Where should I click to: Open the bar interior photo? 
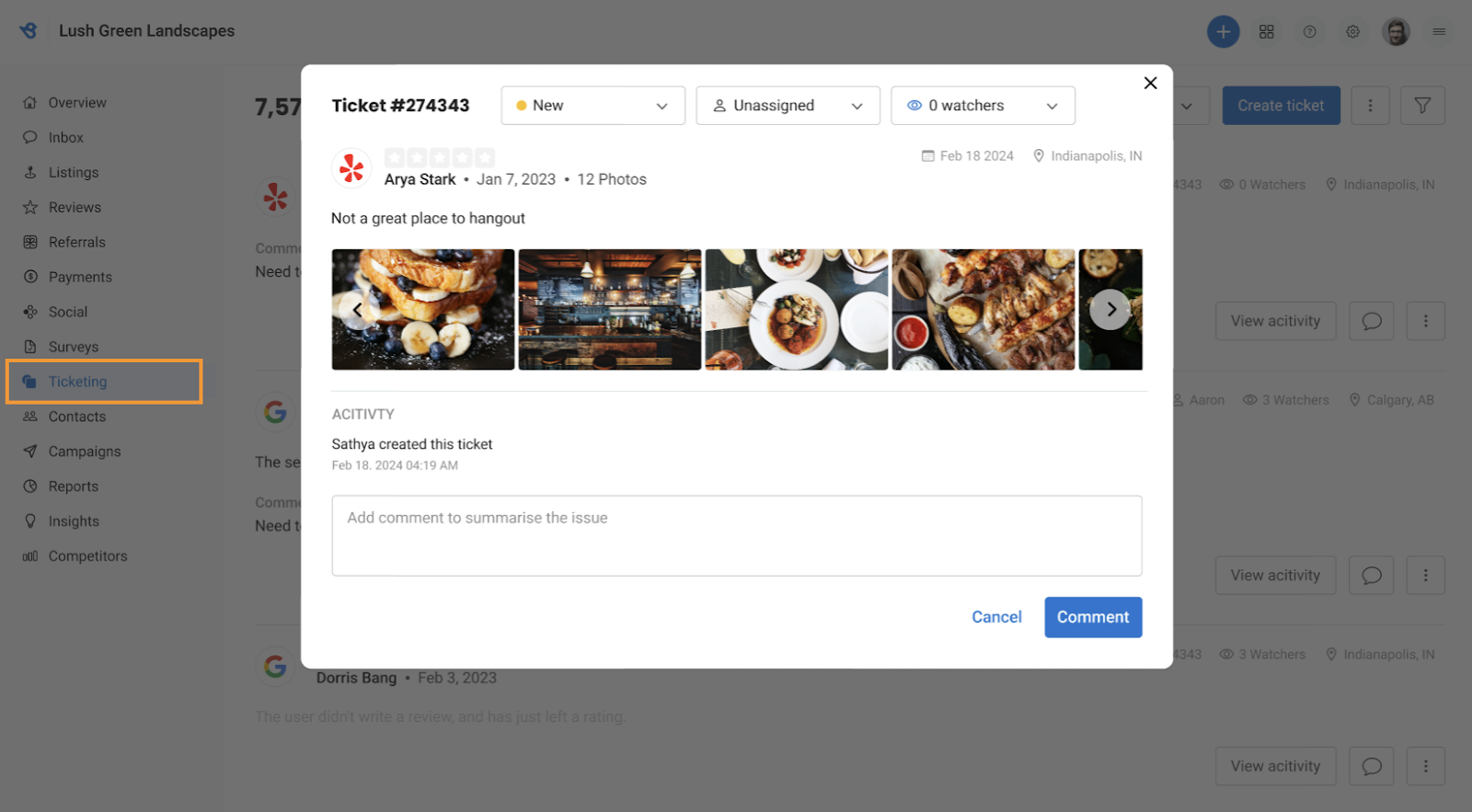click(610, 310)
